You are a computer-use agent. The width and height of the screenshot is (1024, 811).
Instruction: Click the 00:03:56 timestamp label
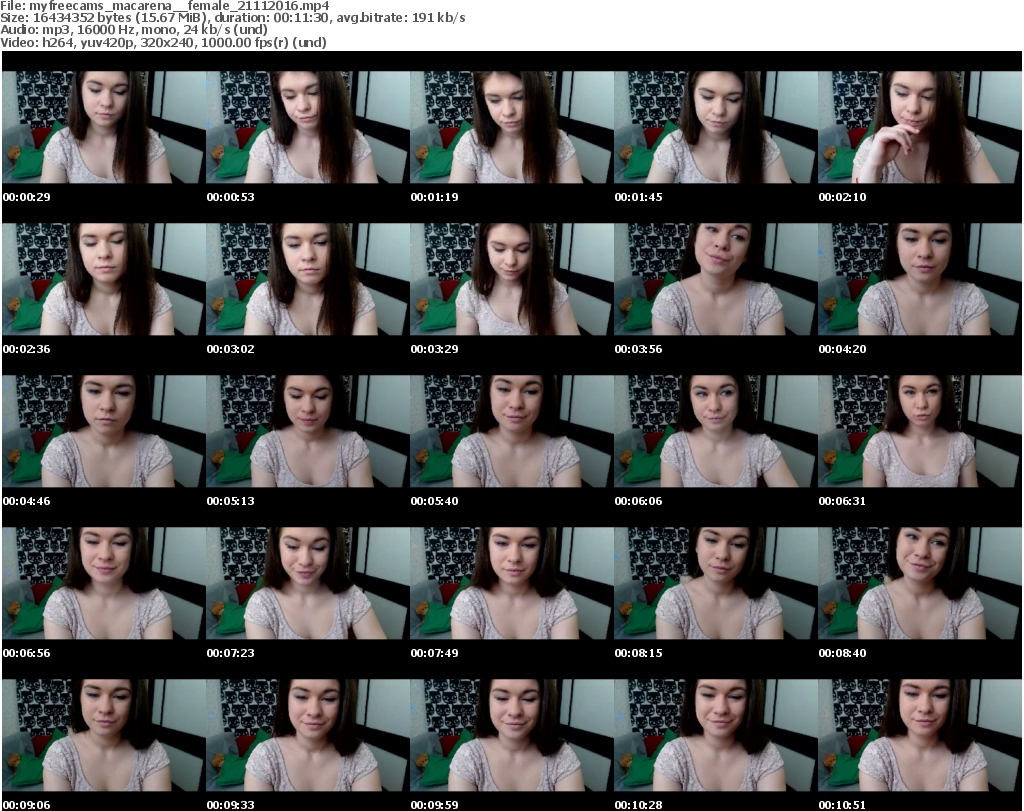638,349
